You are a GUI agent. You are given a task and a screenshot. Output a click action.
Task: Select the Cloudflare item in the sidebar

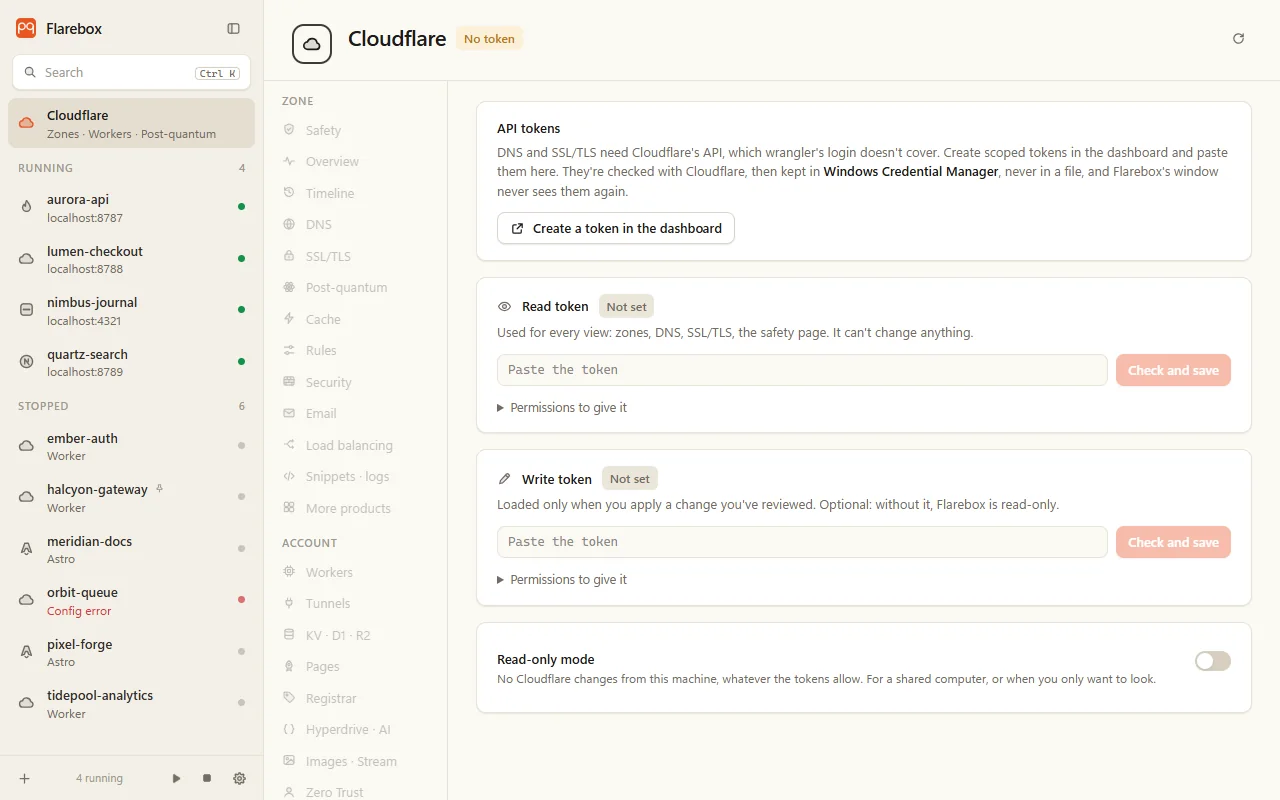[x=131, y=123]
